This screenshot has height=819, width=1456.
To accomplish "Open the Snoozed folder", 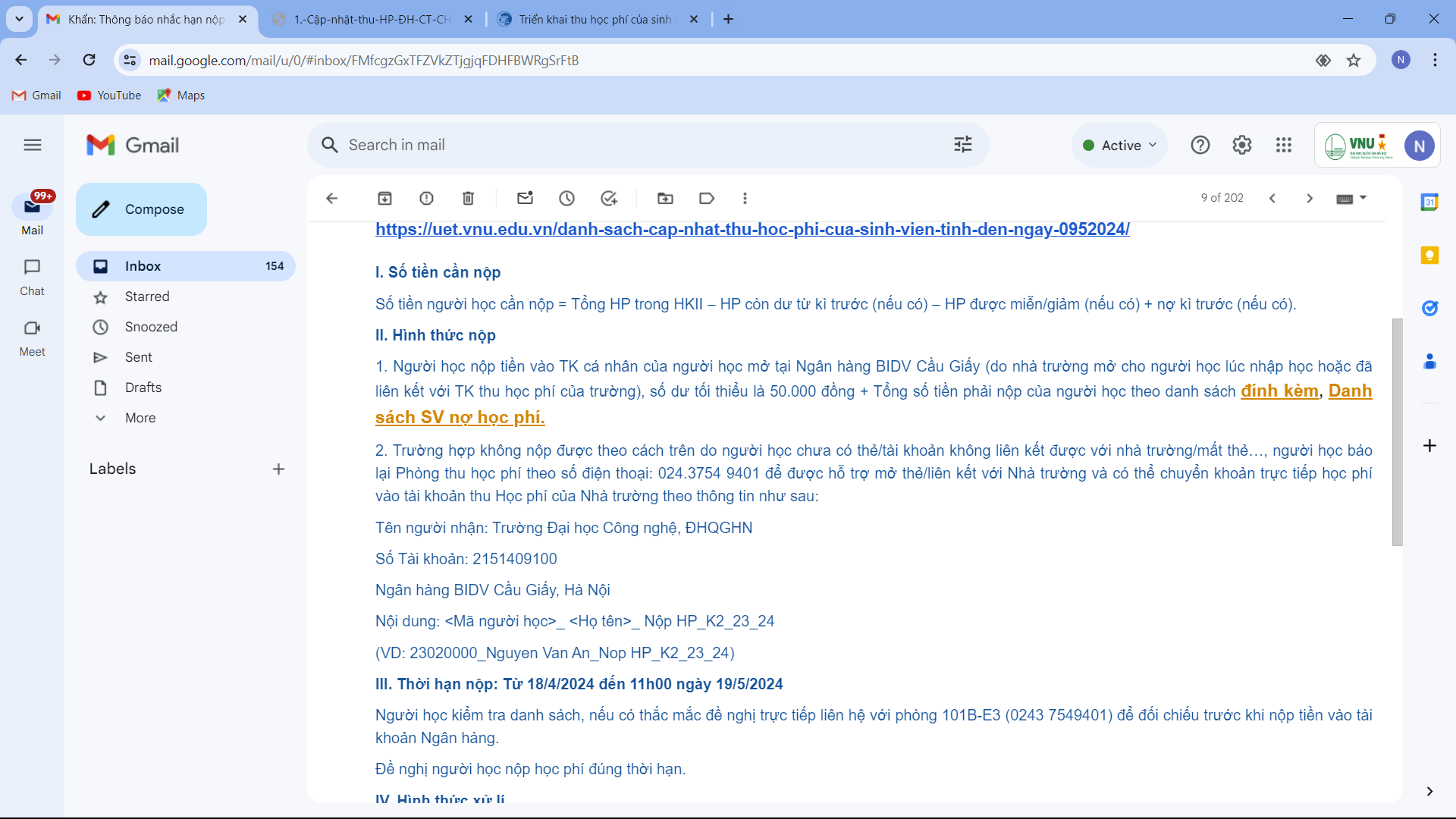I will (185, 327).
